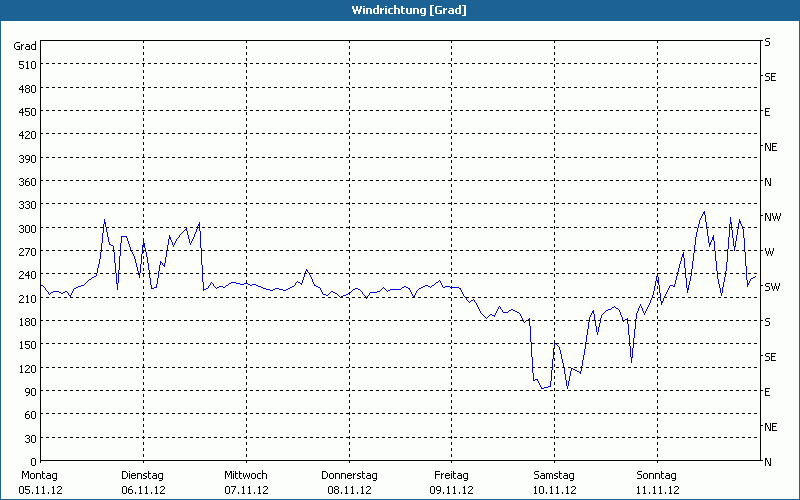Select the 300 degree axis label

28,229
